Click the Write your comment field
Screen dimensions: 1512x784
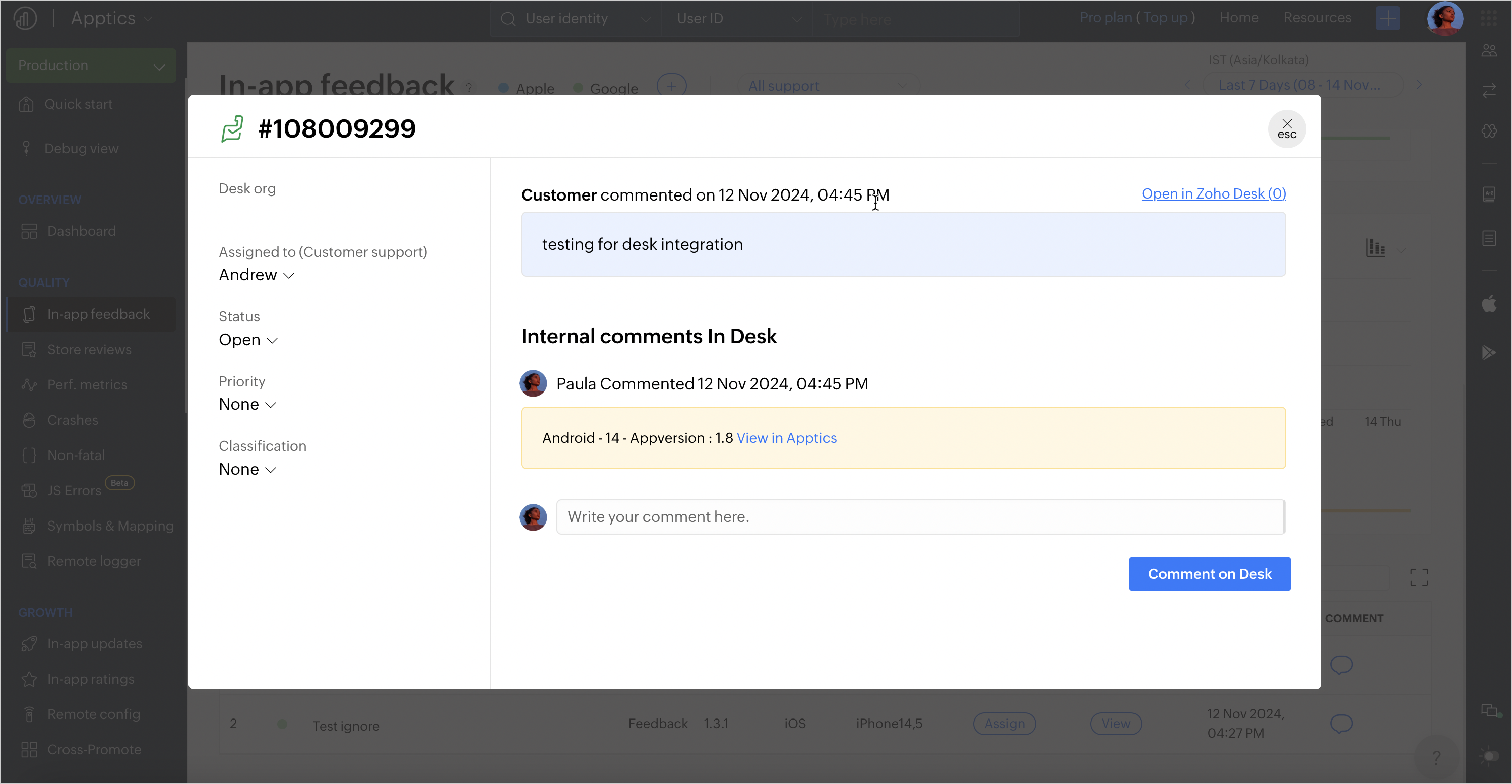[x=919, y=517]
